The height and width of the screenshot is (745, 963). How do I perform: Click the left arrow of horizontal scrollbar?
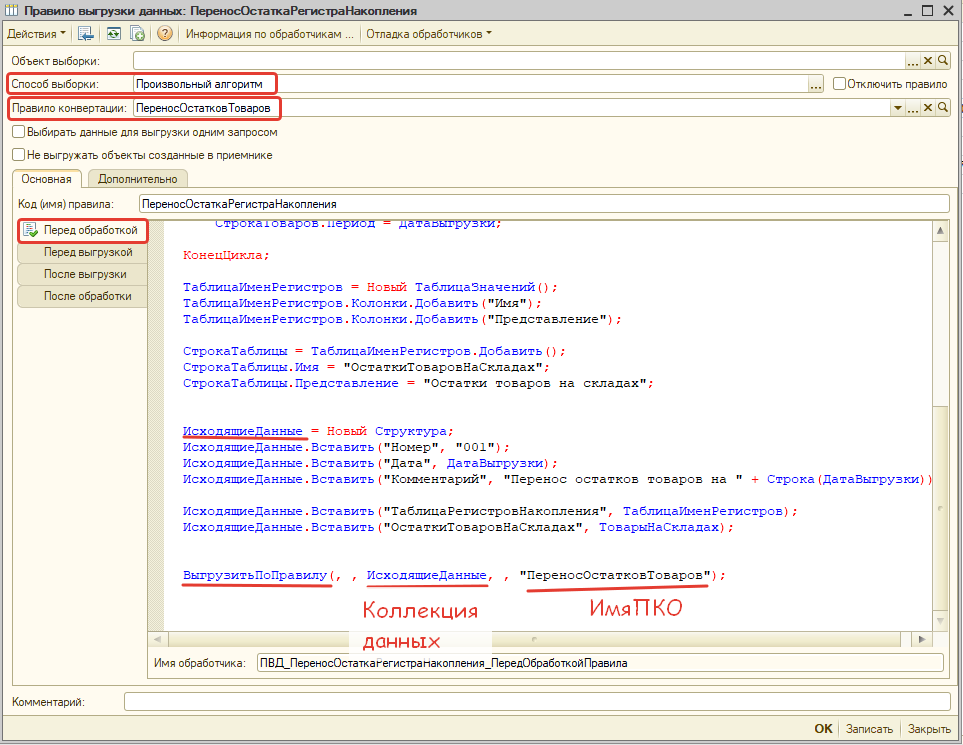tap(157, 639)
